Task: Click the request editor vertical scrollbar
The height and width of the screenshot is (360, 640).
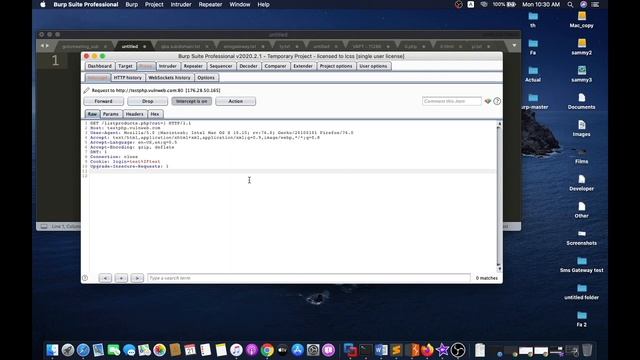Action: click(x=499, y=196)
